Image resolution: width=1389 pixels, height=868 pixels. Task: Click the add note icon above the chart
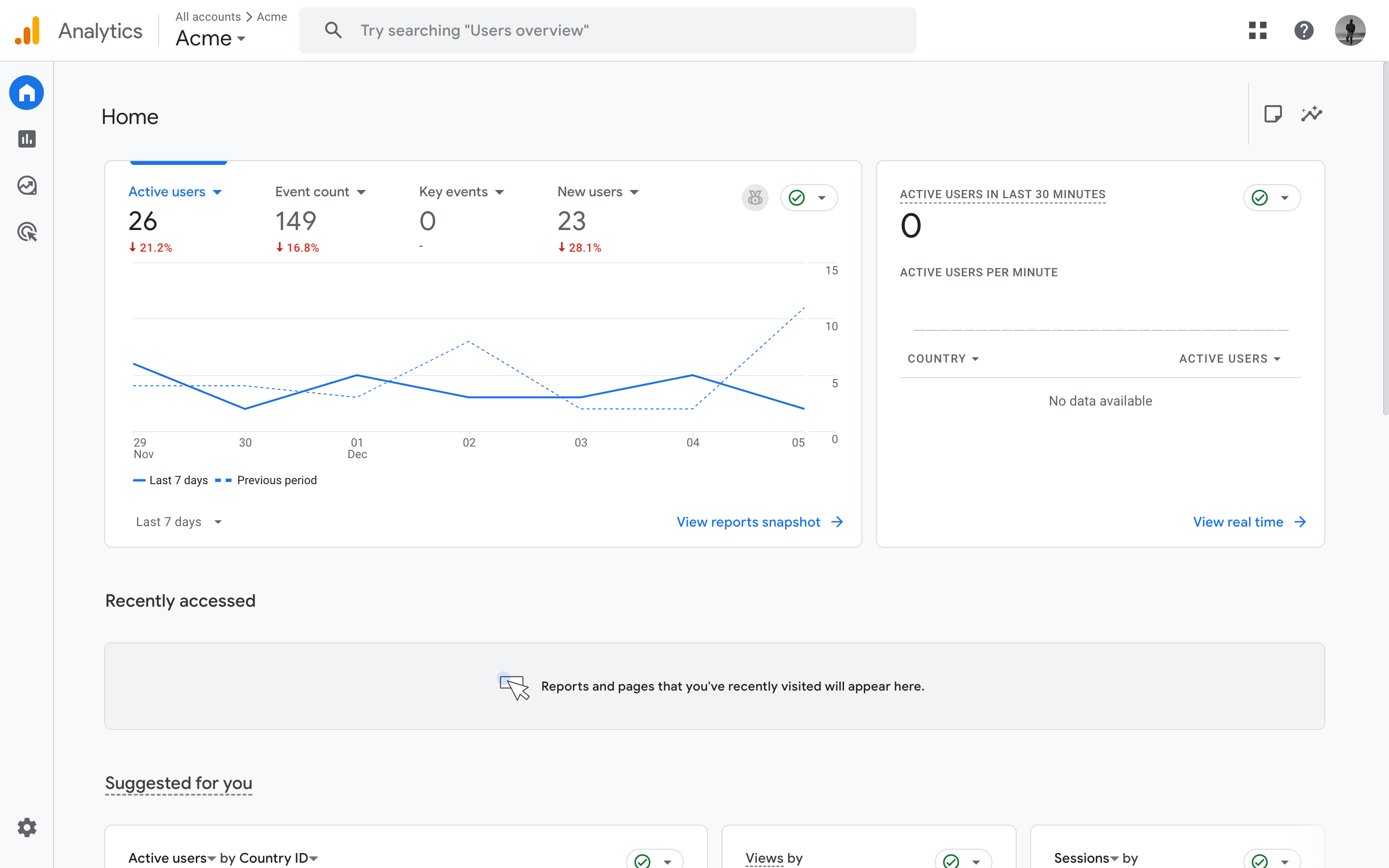tap(1274, 114)
